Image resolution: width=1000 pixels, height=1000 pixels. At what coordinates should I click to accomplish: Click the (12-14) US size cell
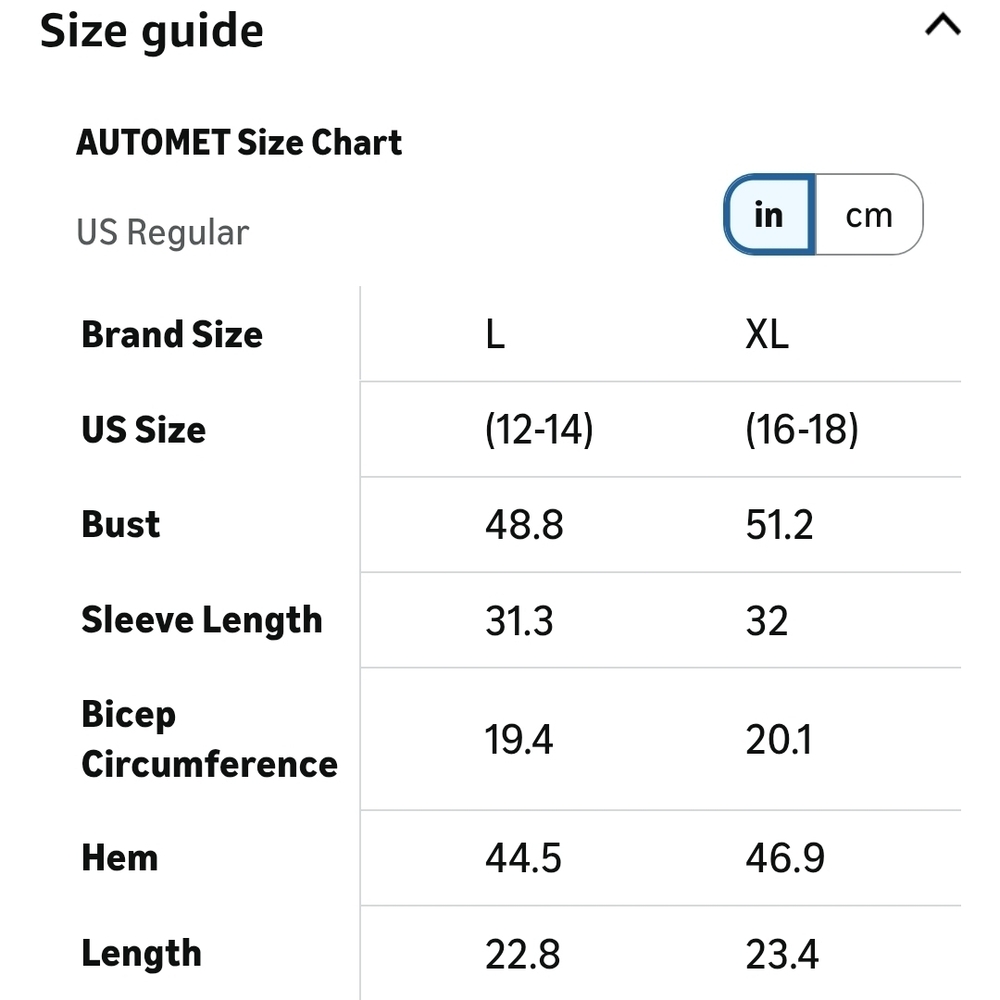(x=539, y=430)
